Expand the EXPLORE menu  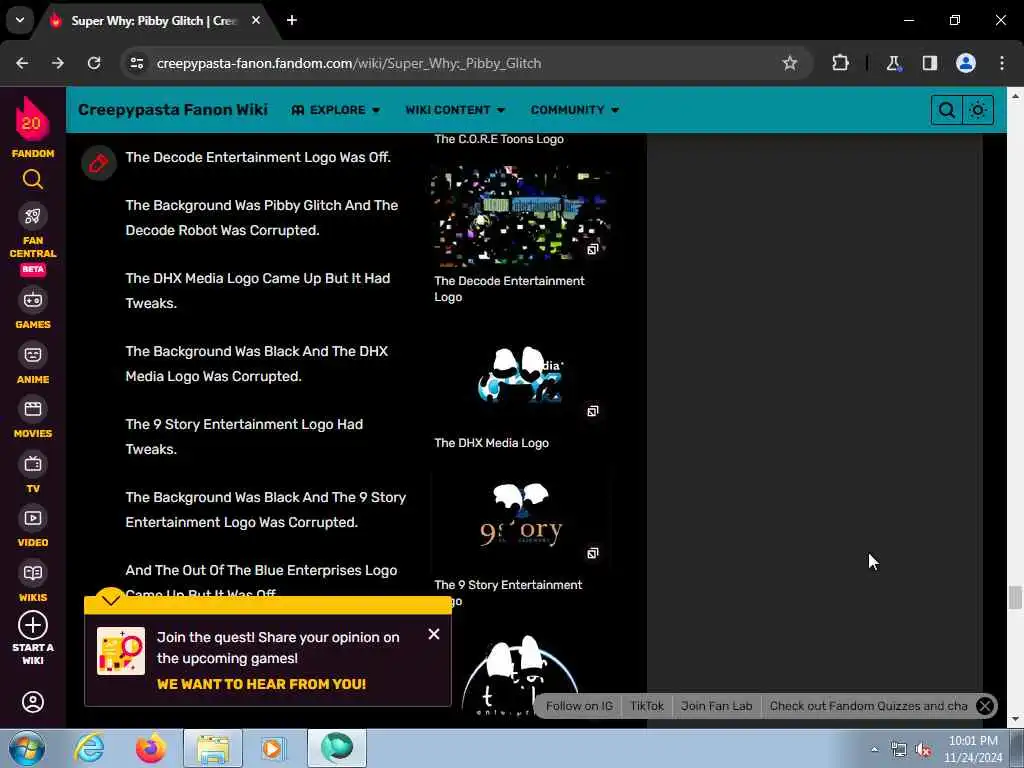(336, 110)
